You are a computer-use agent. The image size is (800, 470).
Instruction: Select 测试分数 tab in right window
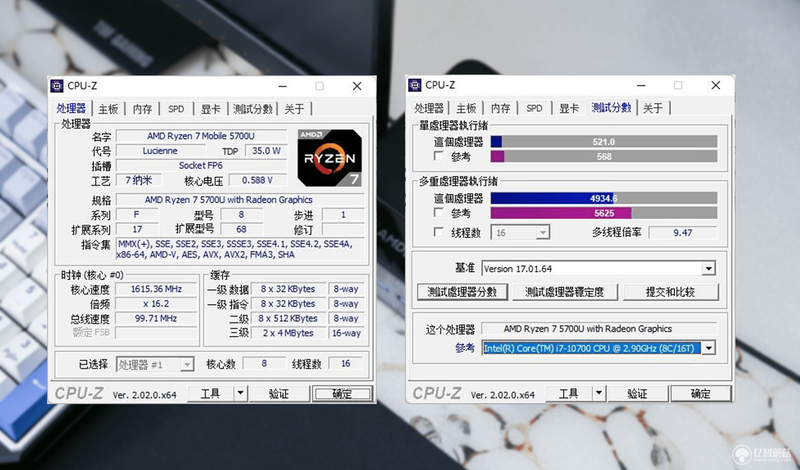click(x=611, y=107)
